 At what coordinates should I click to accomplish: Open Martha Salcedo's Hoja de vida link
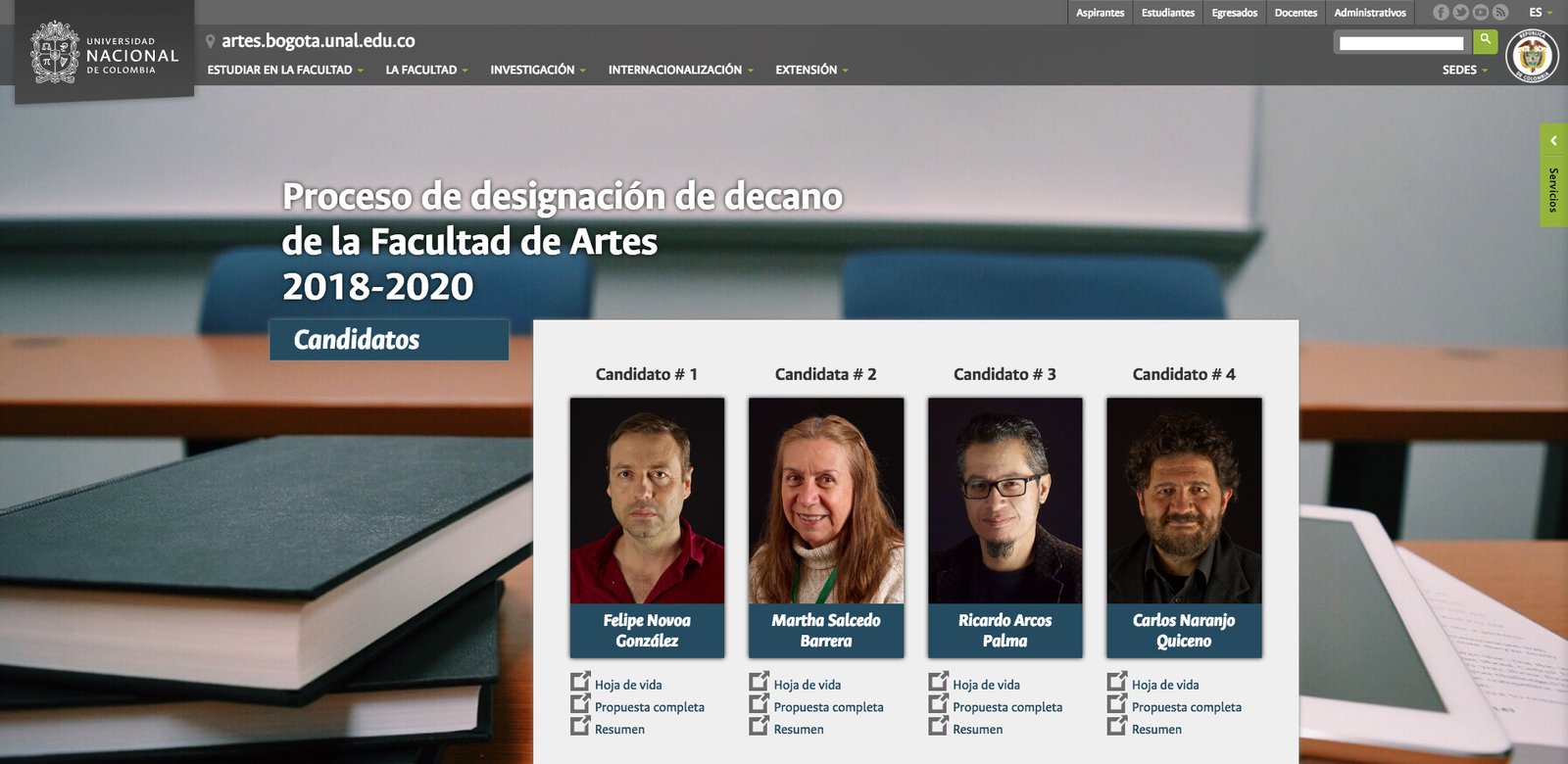808,685
